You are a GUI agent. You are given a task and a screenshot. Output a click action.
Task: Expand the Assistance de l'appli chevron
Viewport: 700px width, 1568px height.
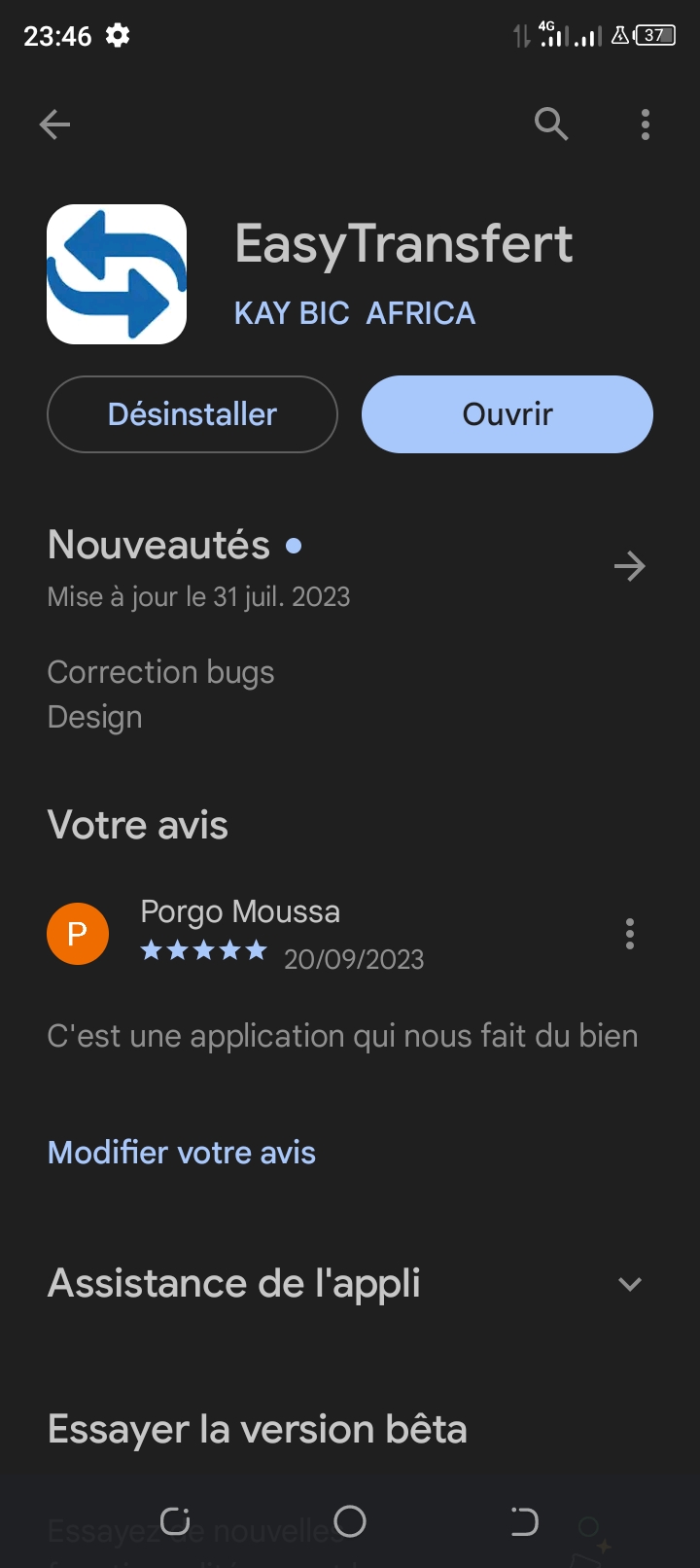click(630, 1284)
